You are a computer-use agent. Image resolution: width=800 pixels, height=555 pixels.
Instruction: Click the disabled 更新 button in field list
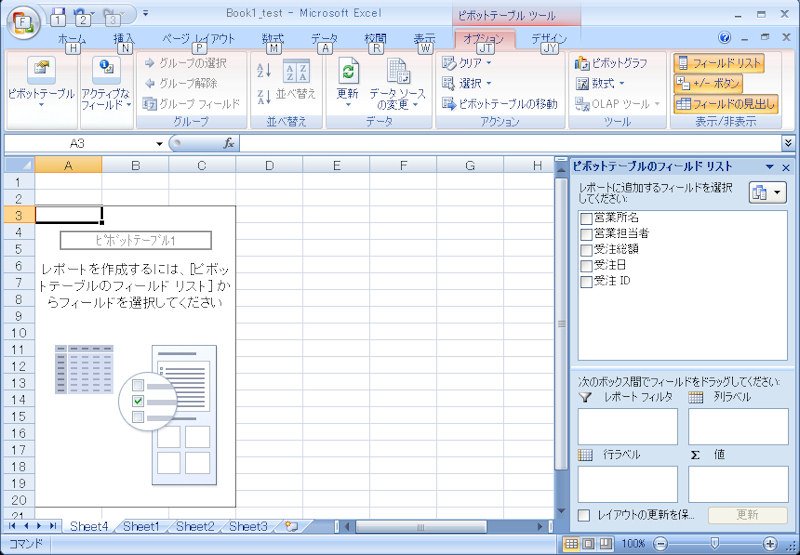pyautogui.click(x=747, y=515)
